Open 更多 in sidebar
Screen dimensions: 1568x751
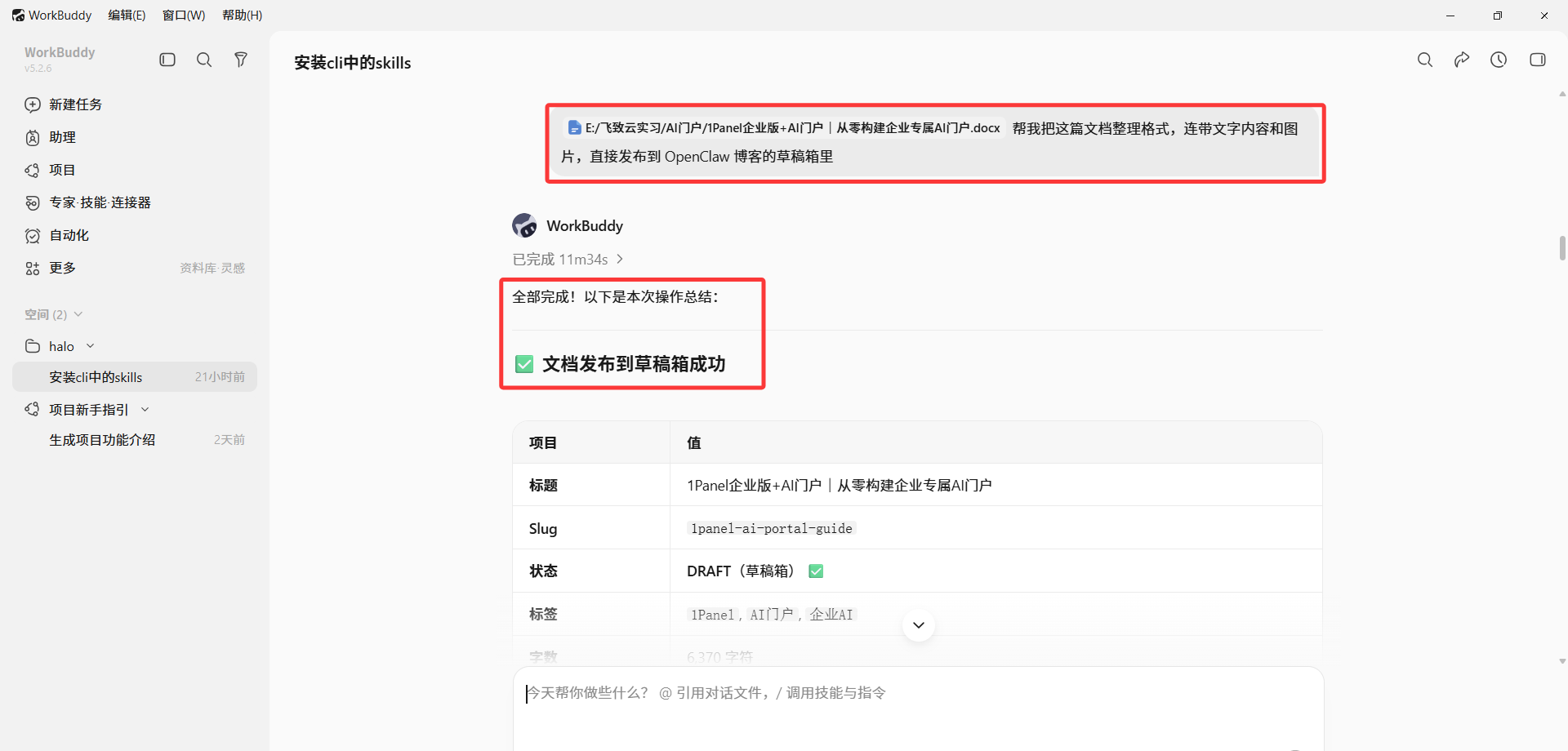62,268
